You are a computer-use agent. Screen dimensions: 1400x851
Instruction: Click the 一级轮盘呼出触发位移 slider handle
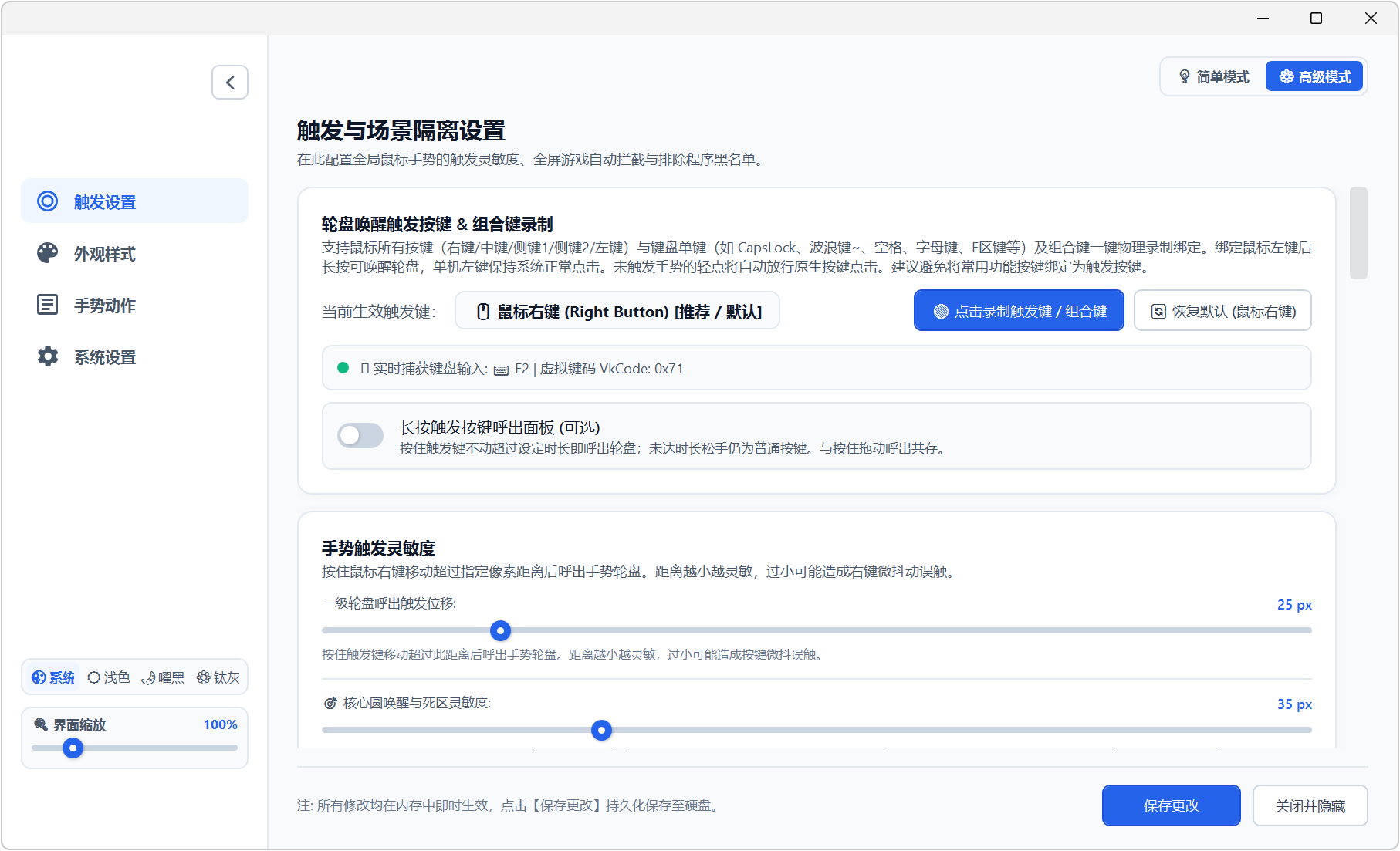[x=501, y=630]
